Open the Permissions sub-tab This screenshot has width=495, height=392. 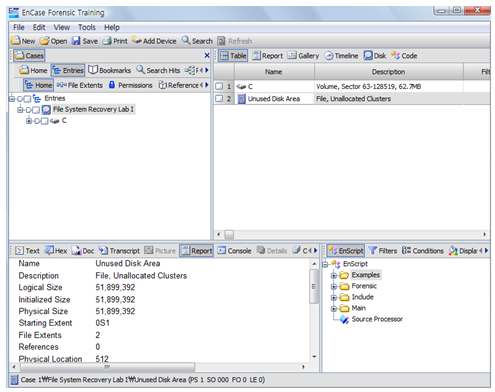131,85
